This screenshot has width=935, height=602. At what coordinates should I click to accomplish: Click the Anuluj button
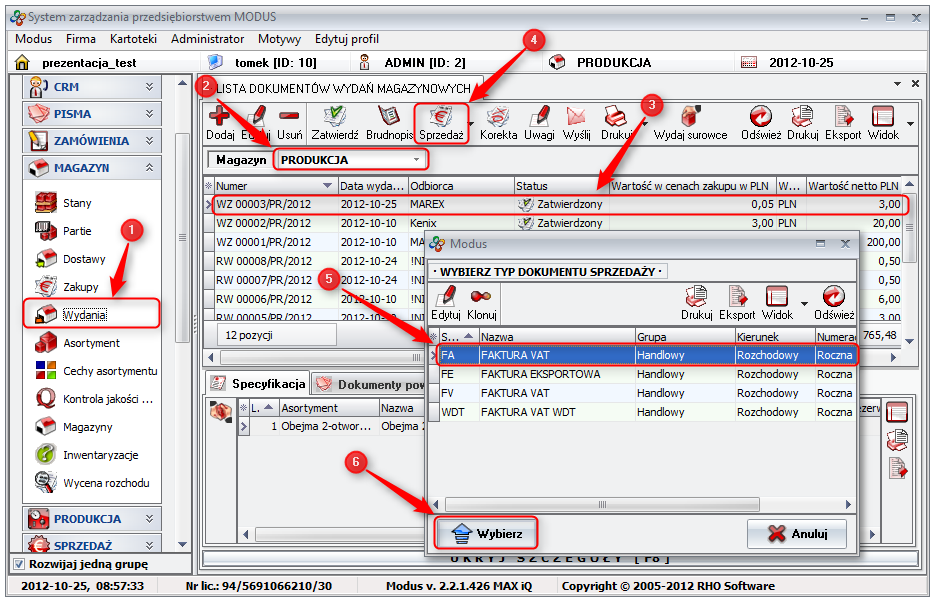point(797,534)
